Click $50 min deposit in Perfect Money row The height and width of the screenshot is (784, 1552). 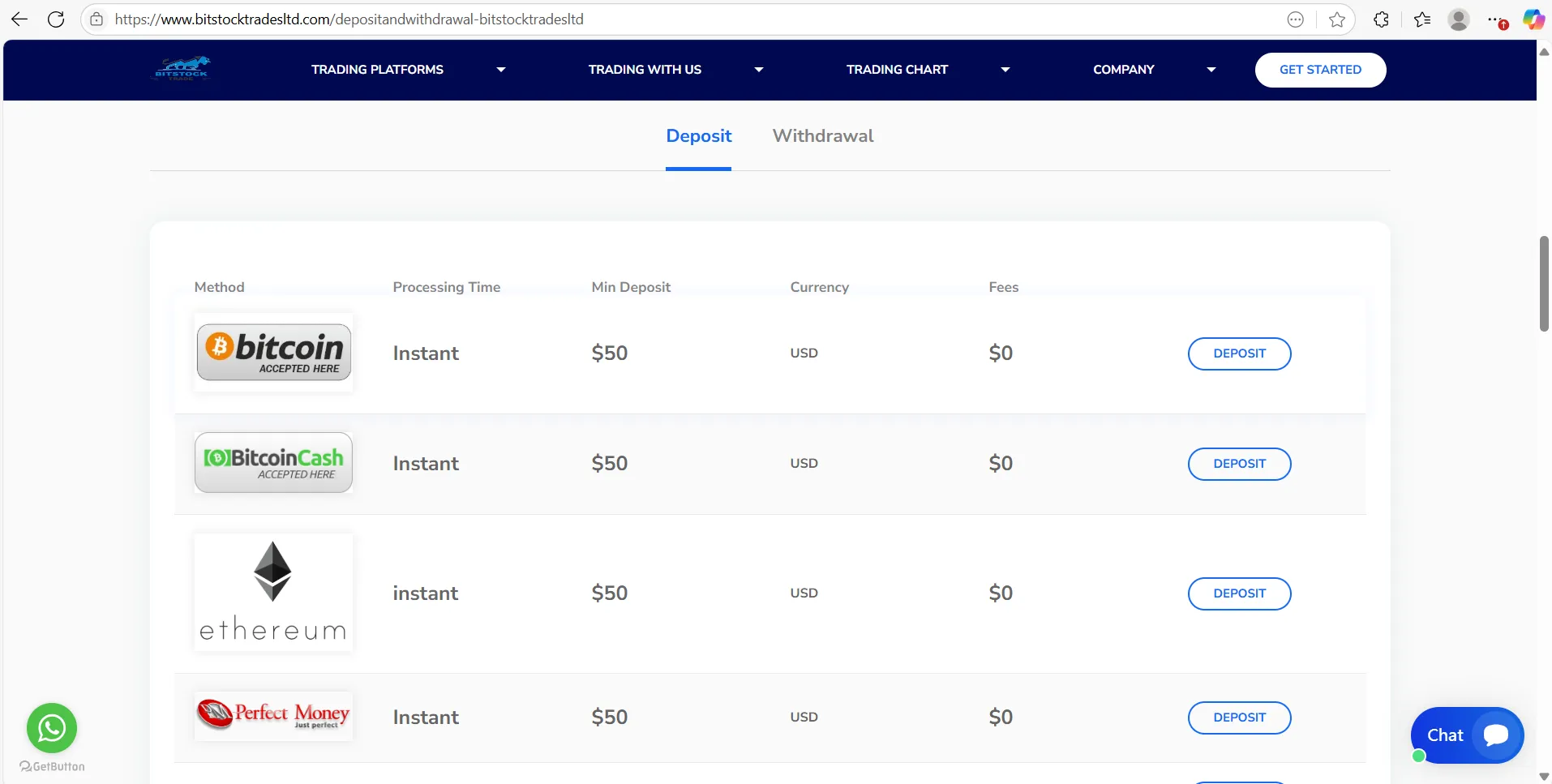pyautogui.click(x=610, y=717)
